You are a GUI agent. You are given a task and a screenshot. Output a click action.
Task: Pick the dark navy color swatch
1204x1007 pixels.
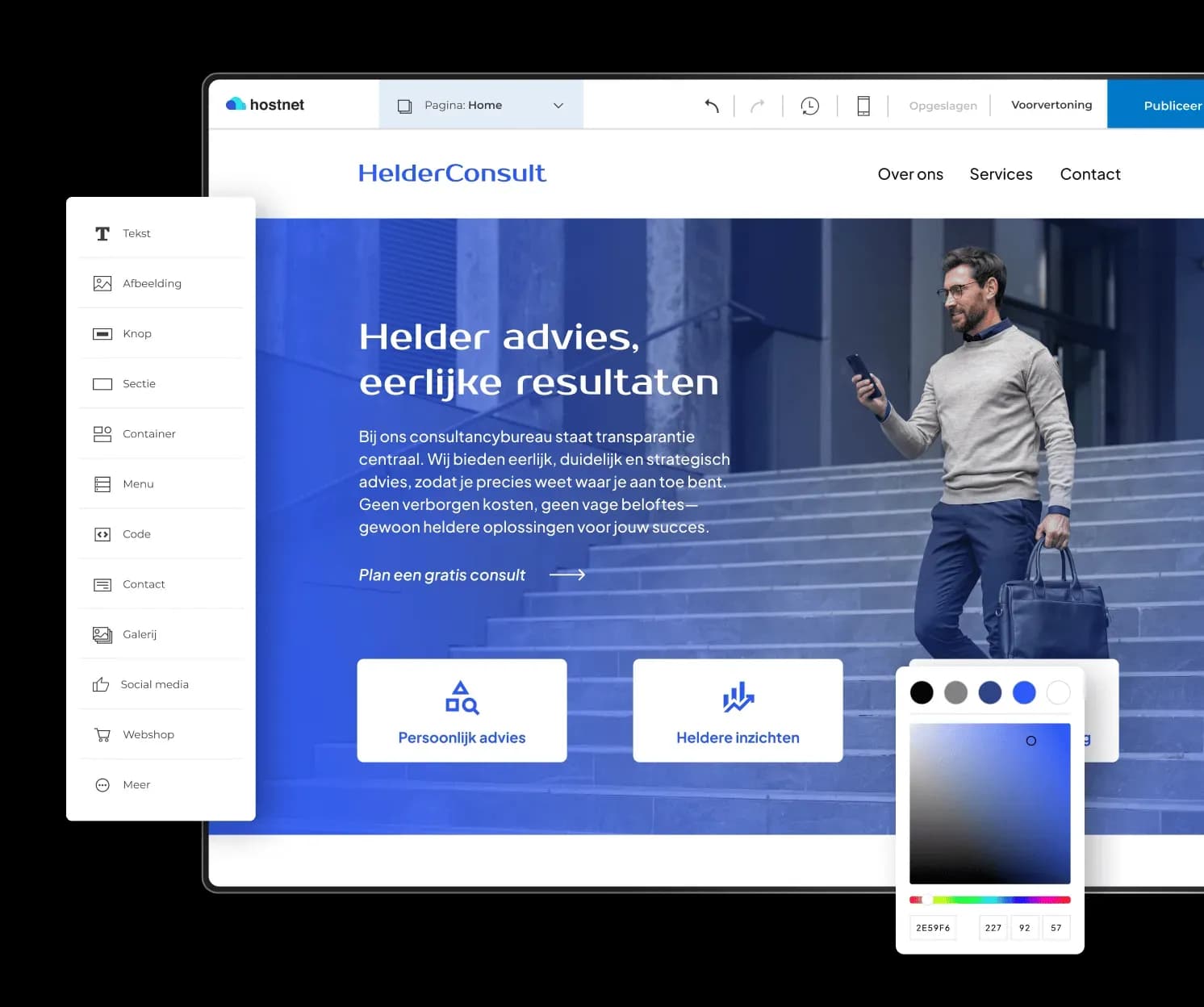(x=990, y=692)
